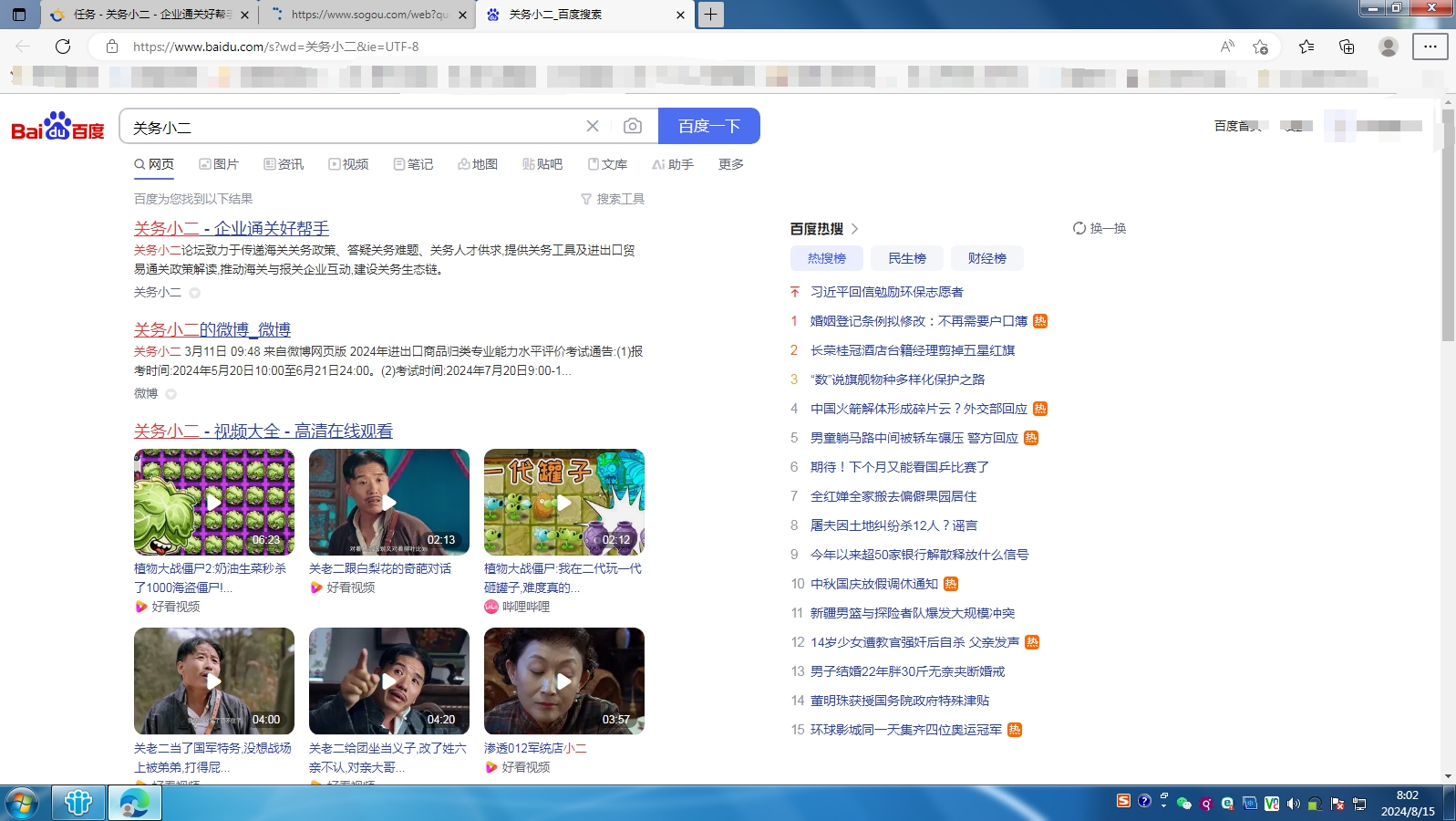Screen dimensions: 1456x821
Task: Open the browser settings ellipsis menu
Action: (1430, 47)
